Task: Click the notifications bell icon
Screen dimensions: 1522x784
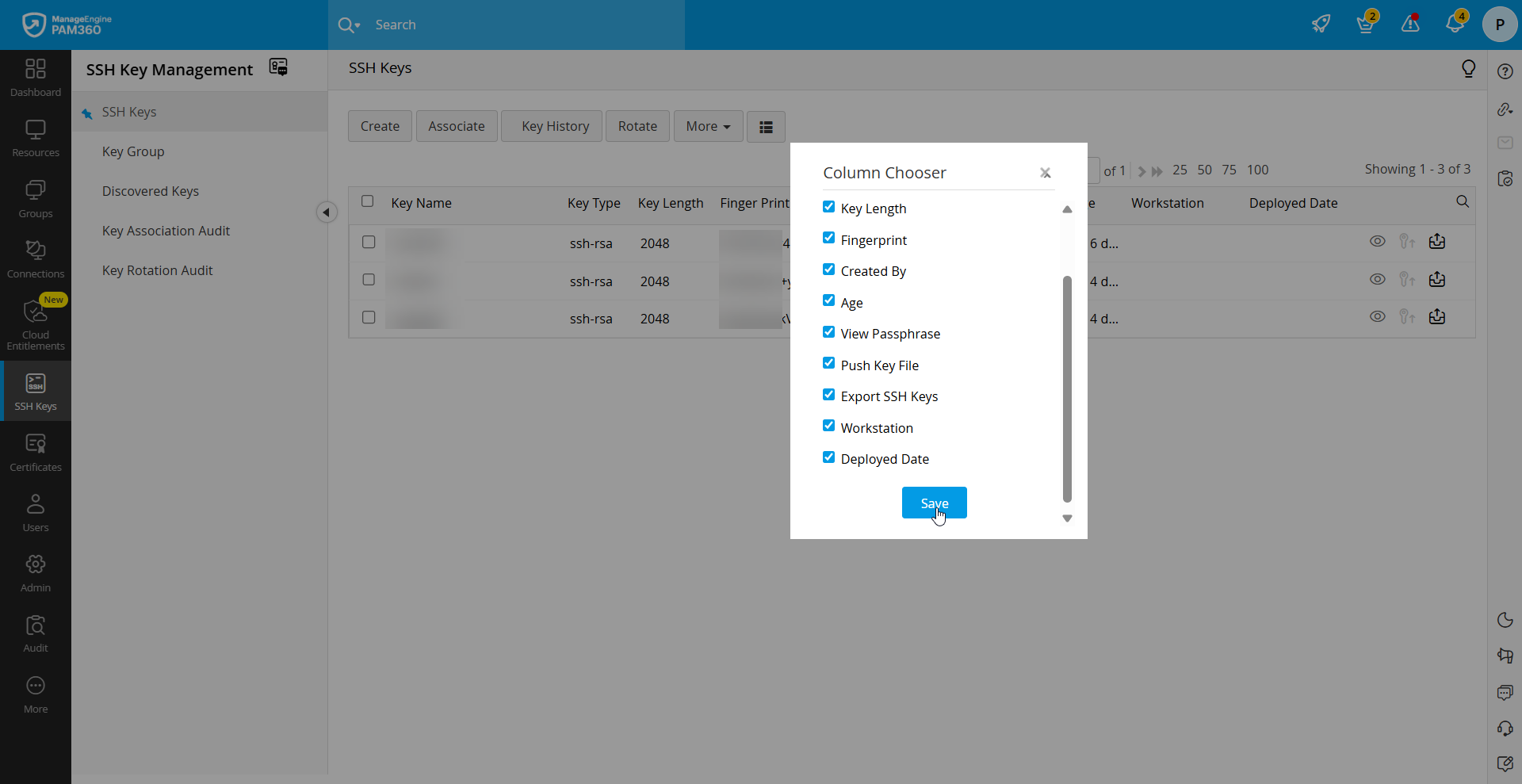Action: 1455,24
